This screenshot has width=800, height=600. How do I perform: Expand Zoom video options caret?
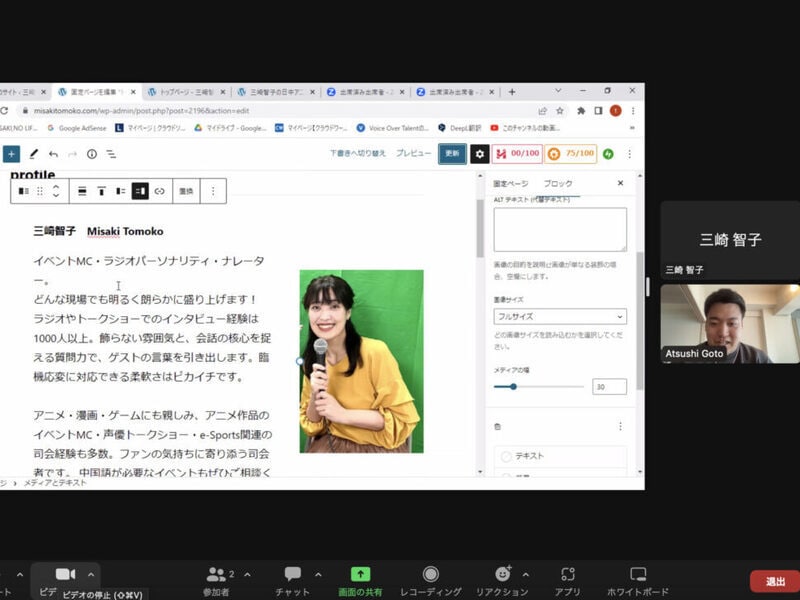[x=91, y=574]
